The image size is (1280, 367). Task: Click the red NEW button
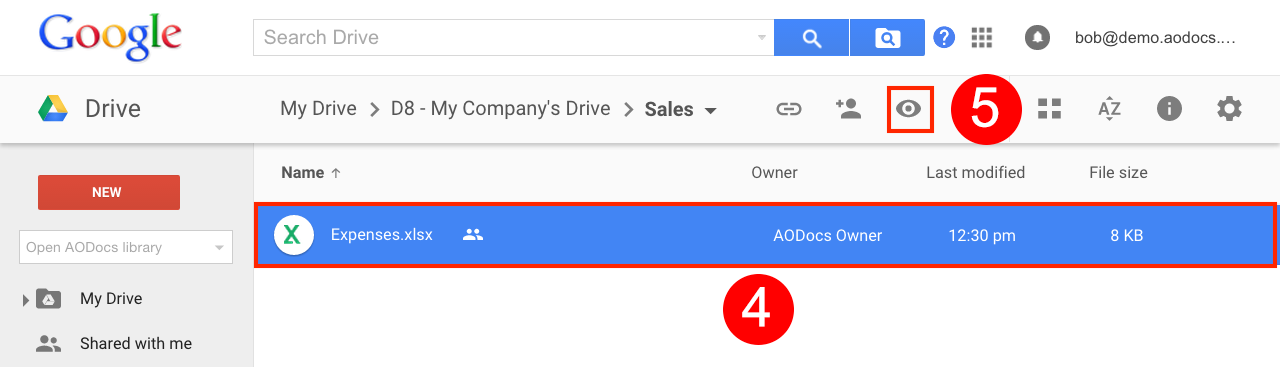(x=109, y=192)
